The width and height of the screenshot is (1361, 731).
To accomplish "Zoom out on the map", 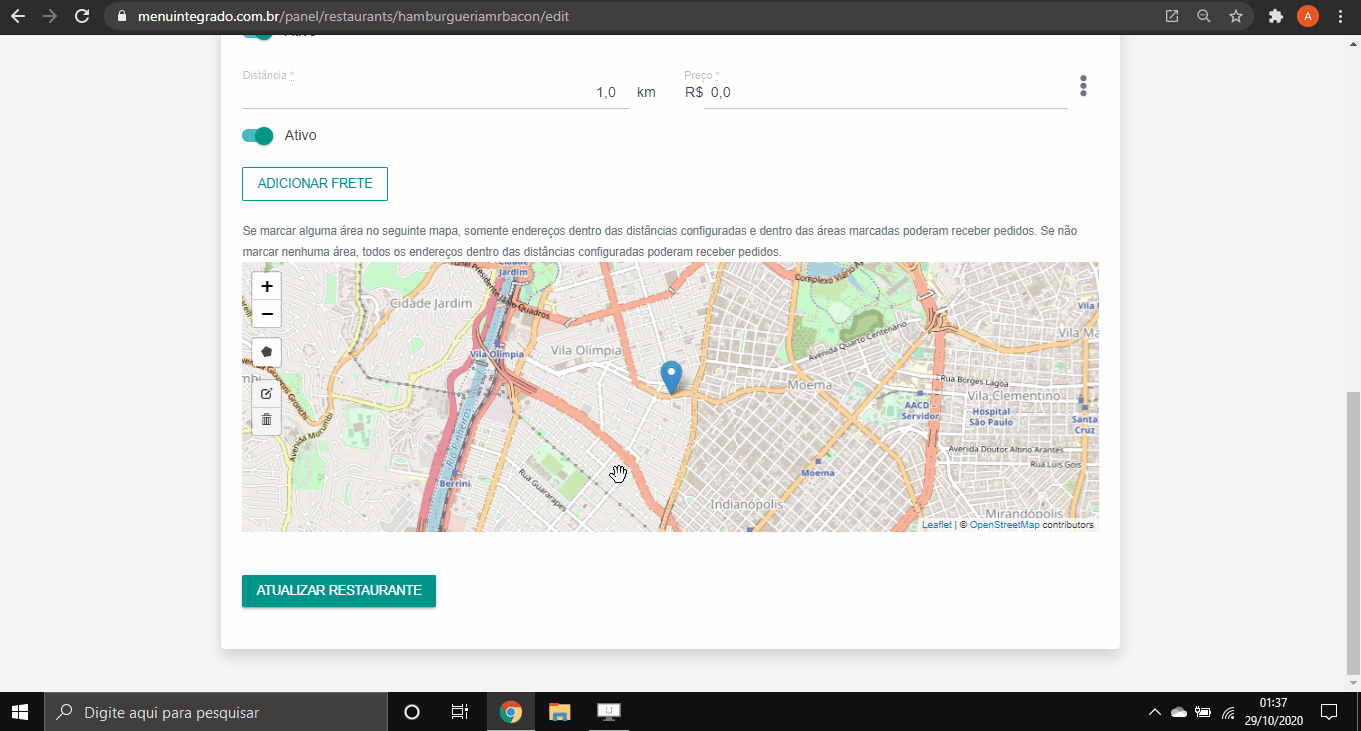I will 267,314.
